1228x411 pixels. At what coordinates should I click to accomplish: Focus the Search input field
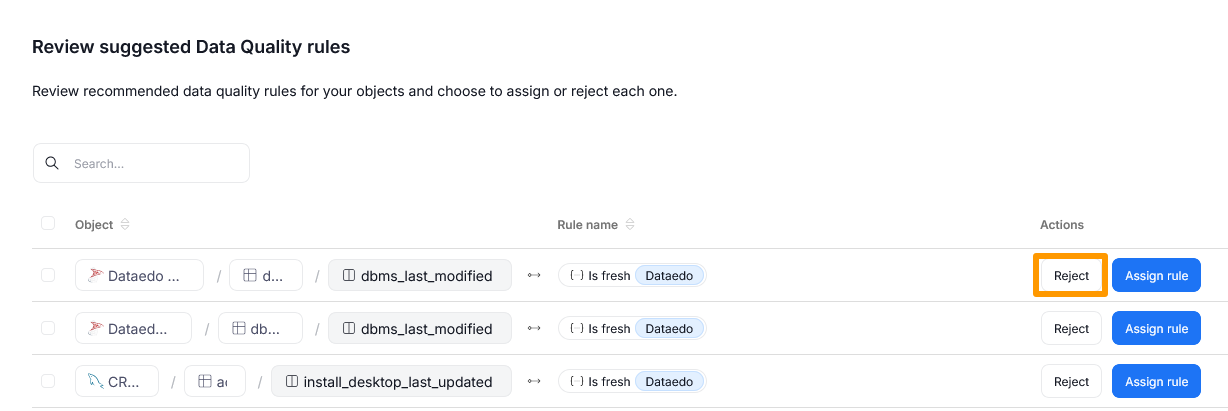pyautogui.click(x=155, y=163)
